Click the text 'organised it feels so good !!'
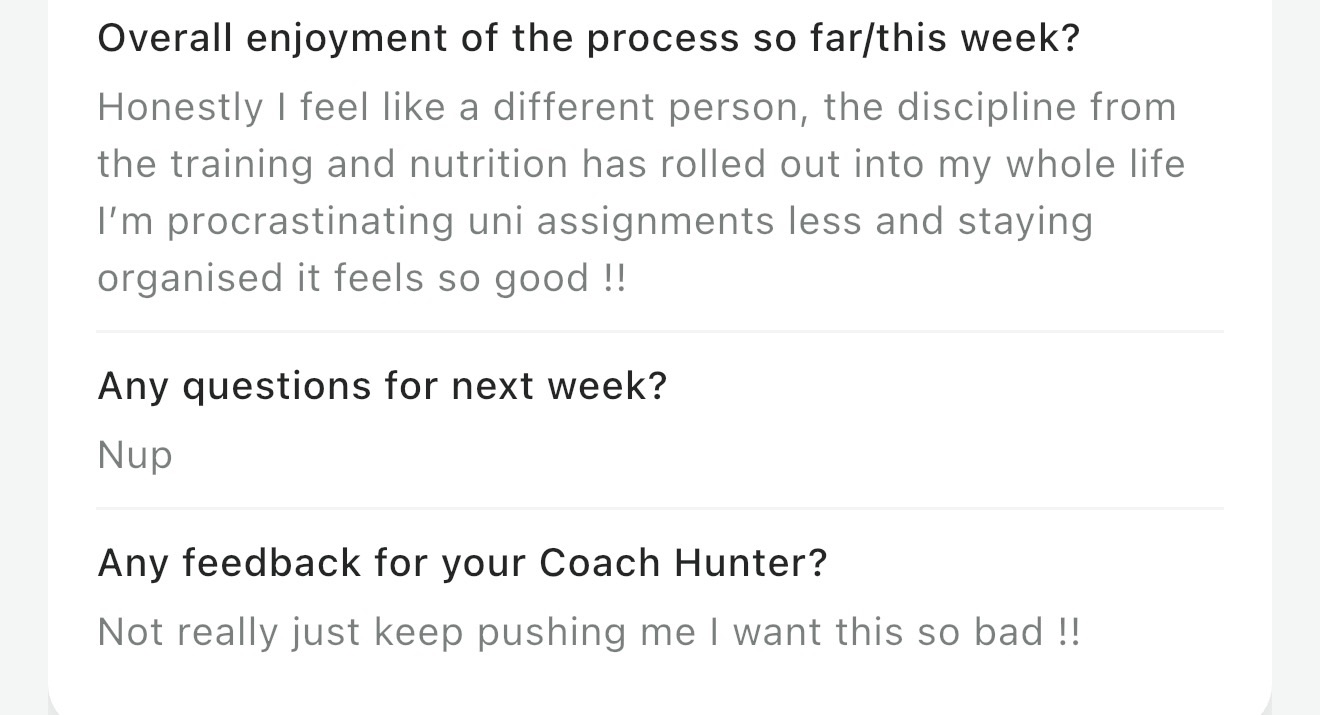 (362, 278)
